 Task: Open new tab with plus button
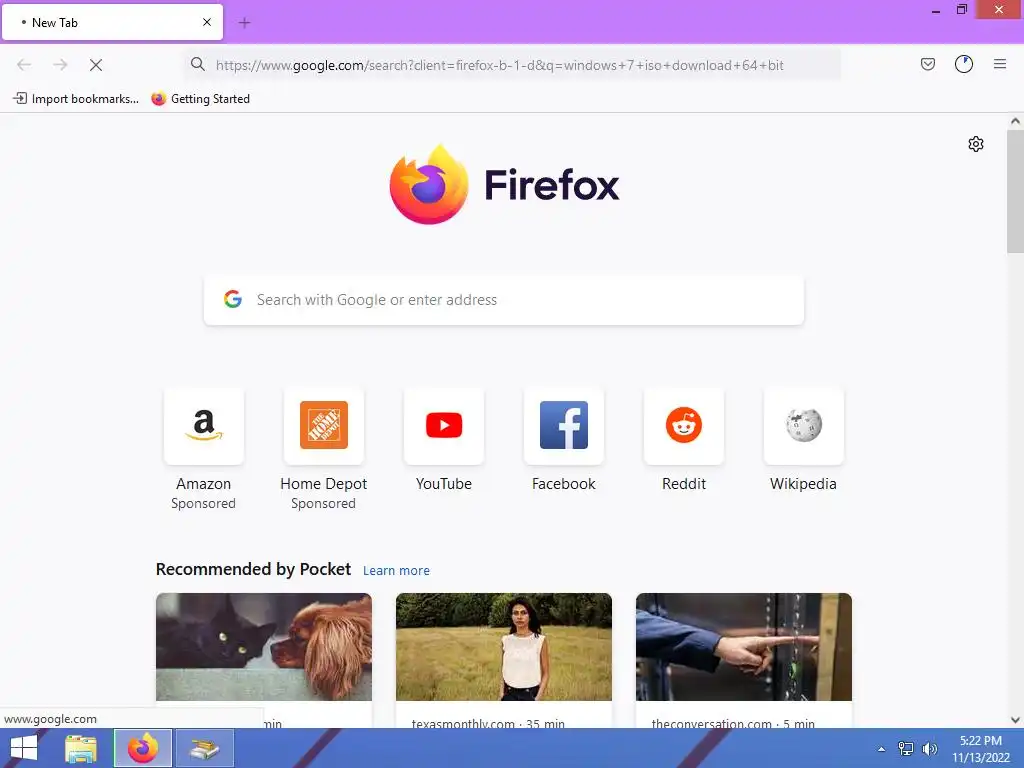point(244,23)
